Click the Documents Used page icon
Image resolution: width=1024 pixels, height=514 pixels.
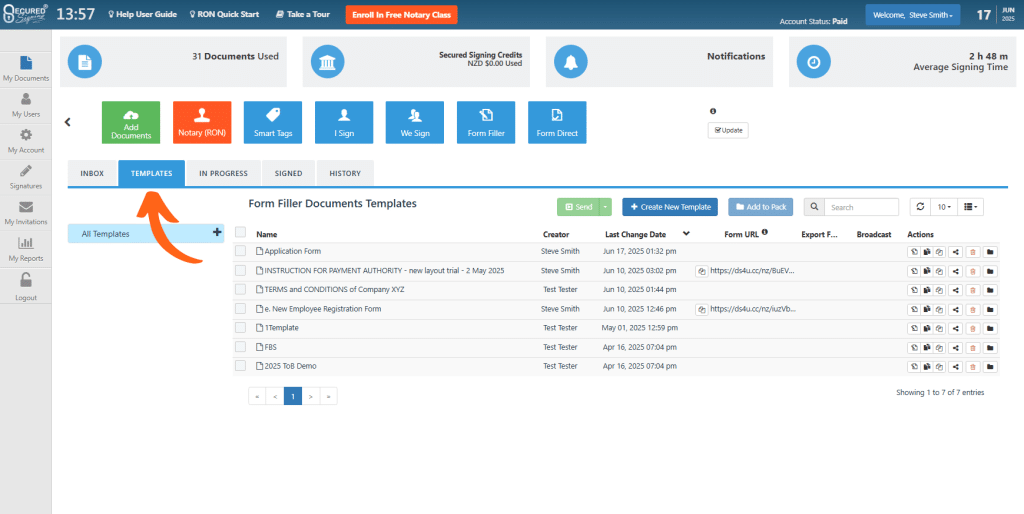pyautogui.click(x=85, y=62)
